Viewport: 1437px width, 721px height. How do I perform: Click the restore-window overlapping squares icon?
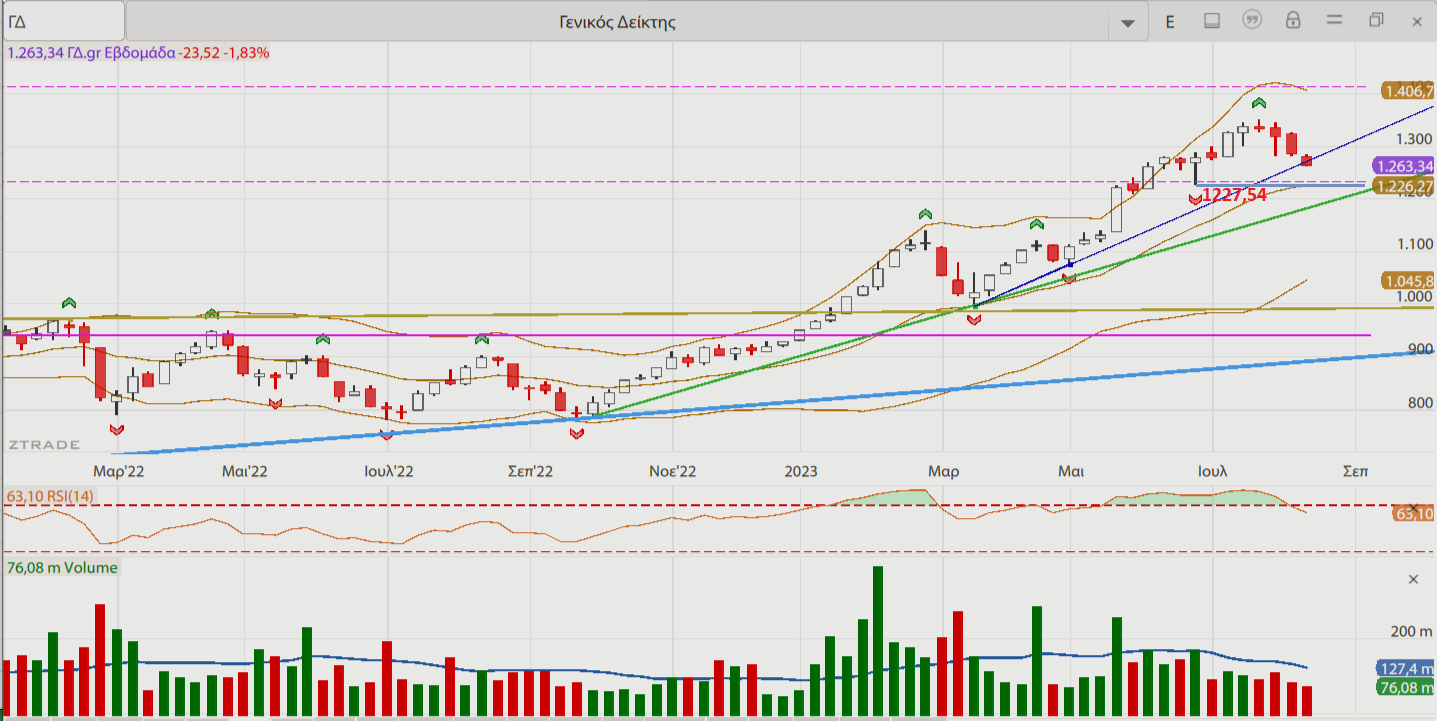[1377, 20]
